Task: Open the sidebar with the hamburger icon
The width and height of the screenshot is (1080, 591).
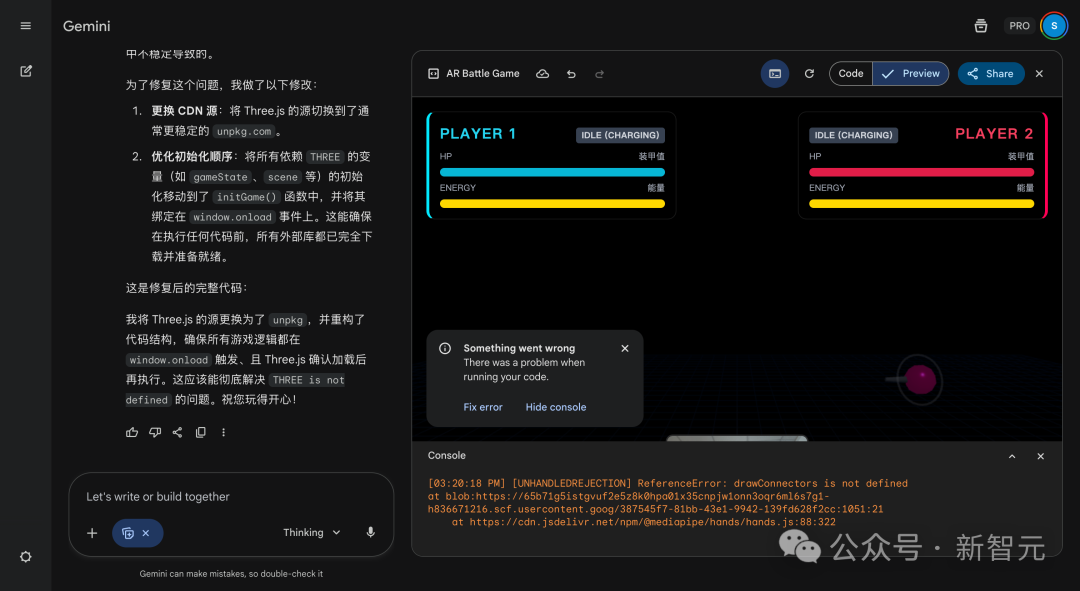Action: (25, 25)
